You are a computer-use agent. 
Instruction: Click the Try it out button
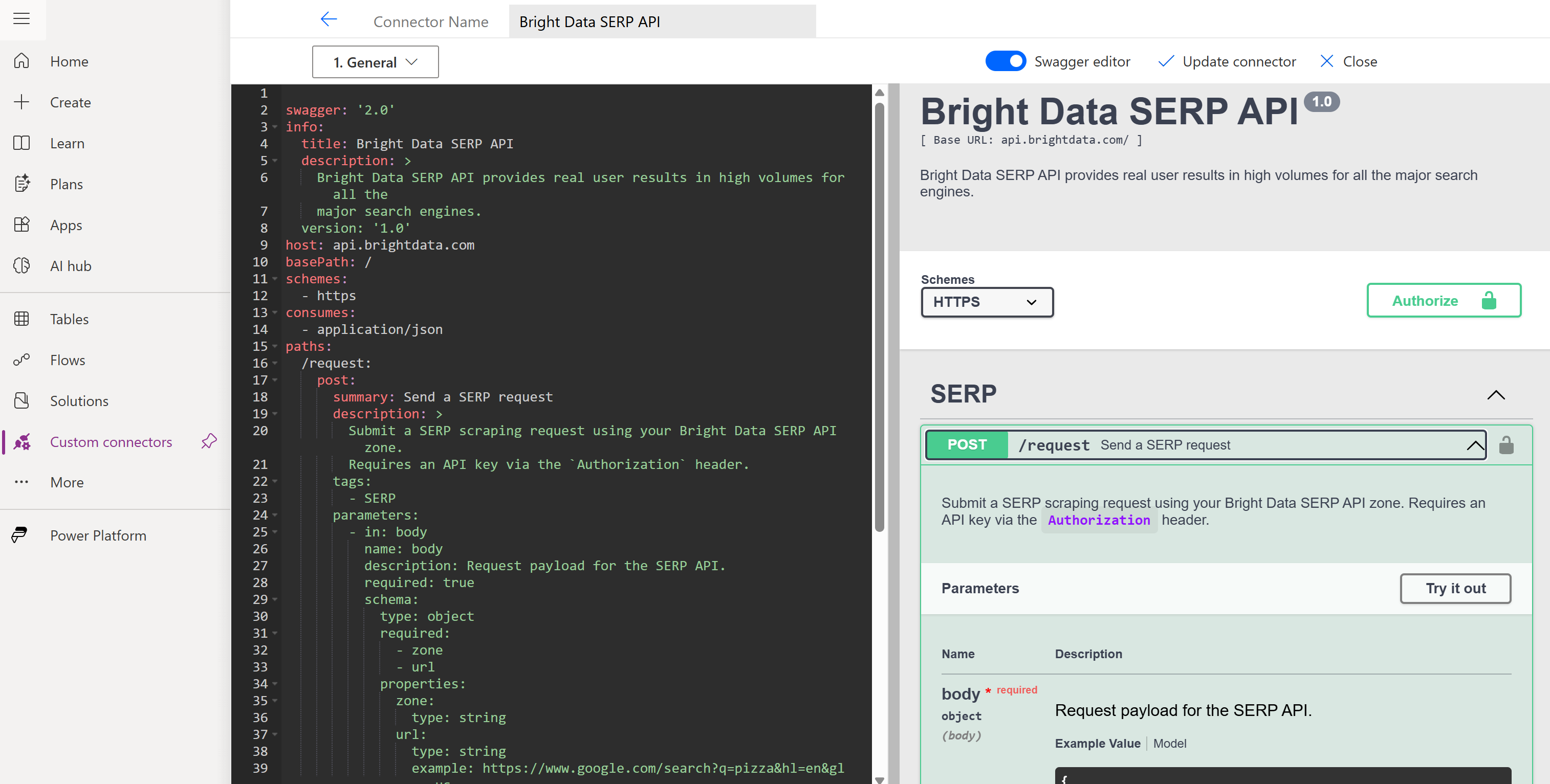[x=1454, y=588]
